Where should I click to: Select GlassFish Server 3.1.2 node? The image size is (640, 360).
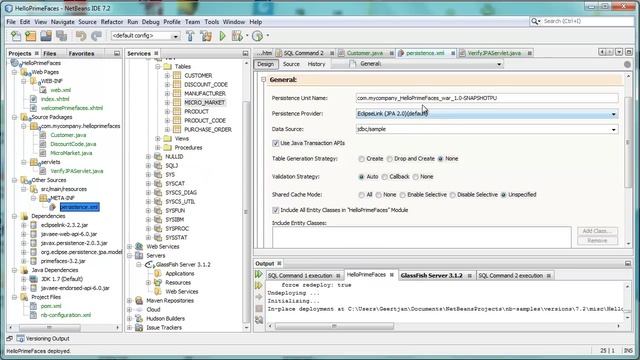coord(183,264)
